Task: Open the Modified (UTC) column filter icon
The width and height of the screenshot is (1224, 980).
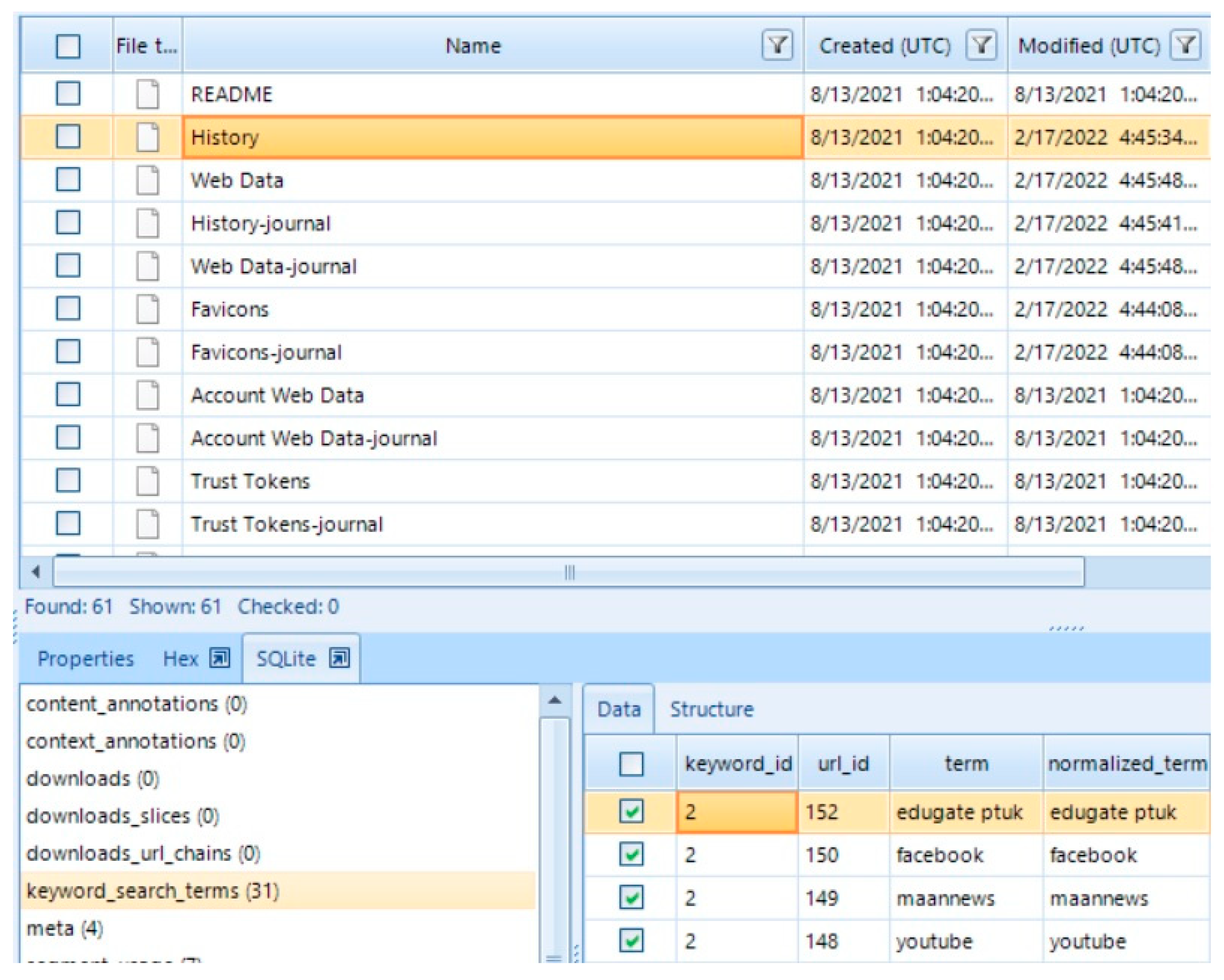Action: [x=1185, y=45]
